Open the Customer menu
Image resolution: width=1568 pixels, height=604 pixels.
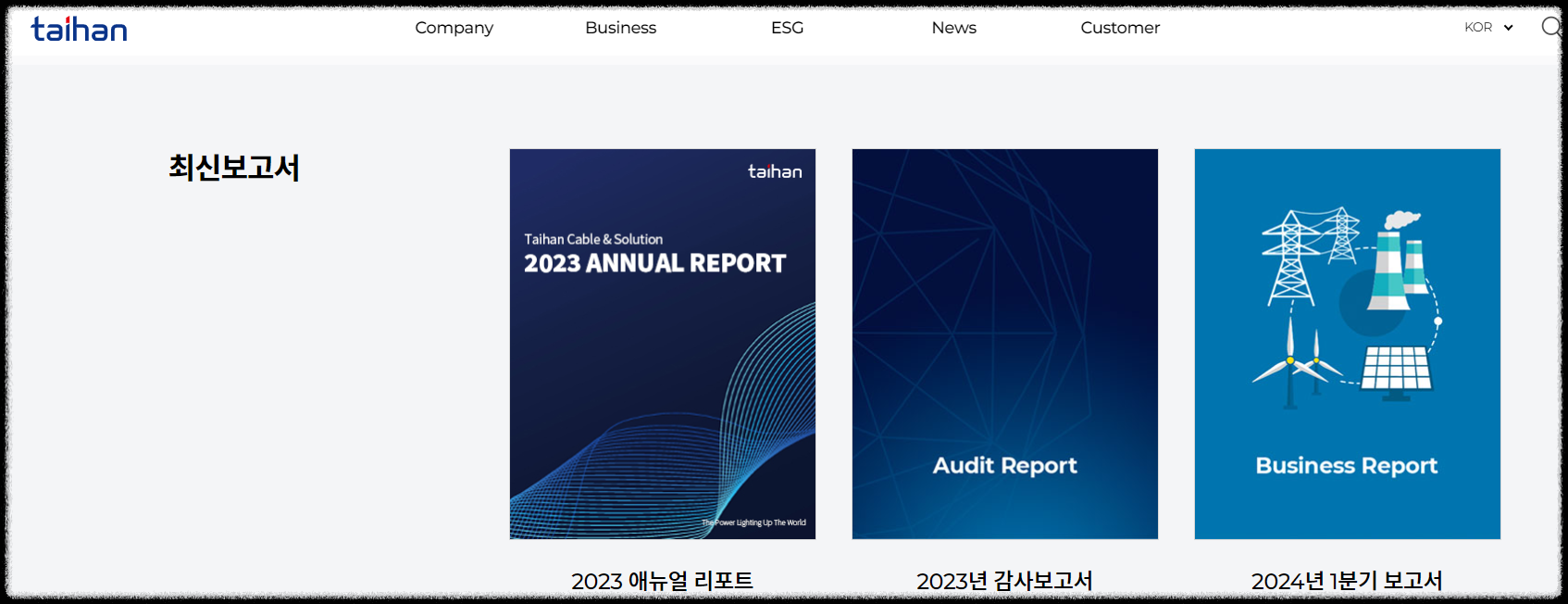pyautogui.click(x=1120, y=28)
